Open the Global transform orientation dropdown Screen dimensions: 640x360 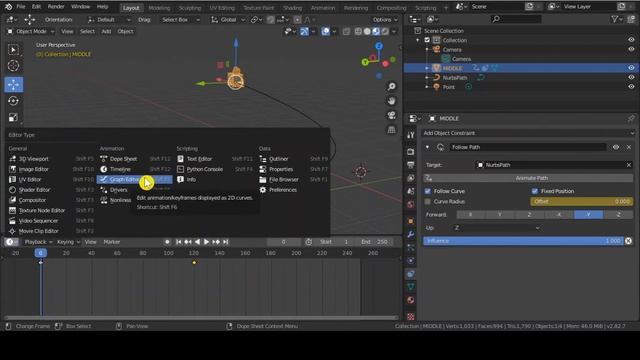click(228, 20)
